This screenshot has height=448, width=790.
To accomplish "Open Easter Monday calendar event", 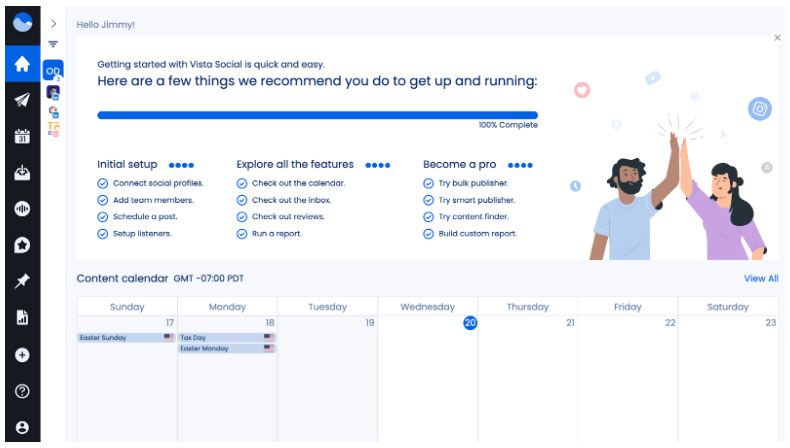I will pos(227,349).
